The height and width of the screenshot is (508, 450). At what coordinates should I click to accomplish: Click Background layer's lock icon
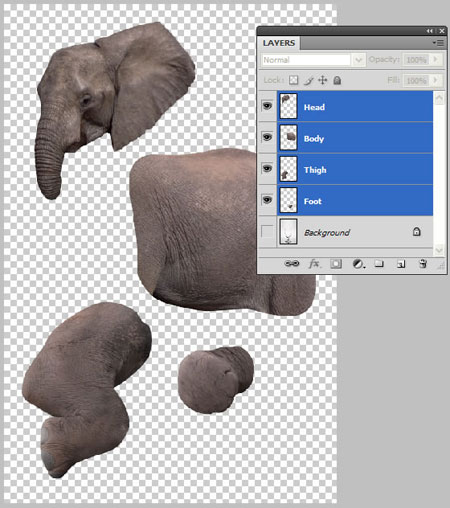coord(416,232)
